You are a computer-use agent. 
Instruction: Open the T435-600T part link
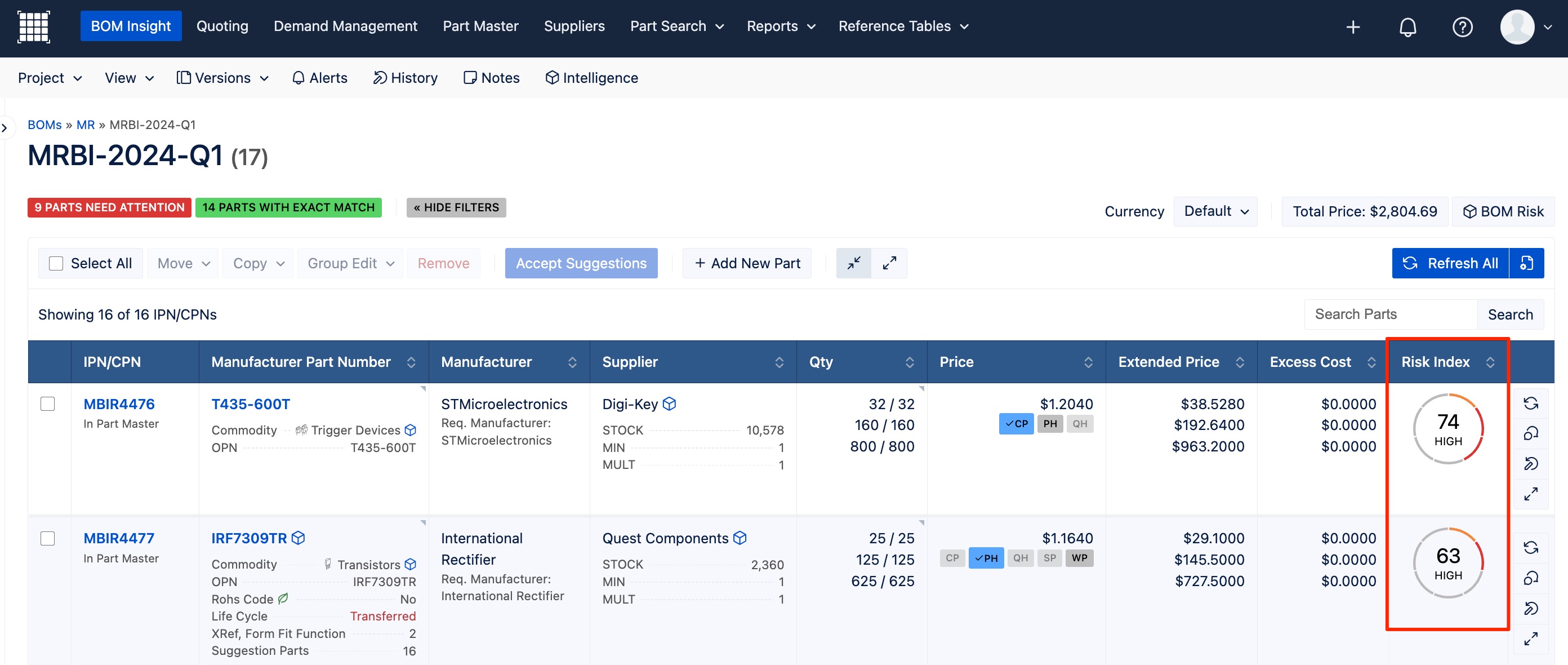(x=250, y=405)
